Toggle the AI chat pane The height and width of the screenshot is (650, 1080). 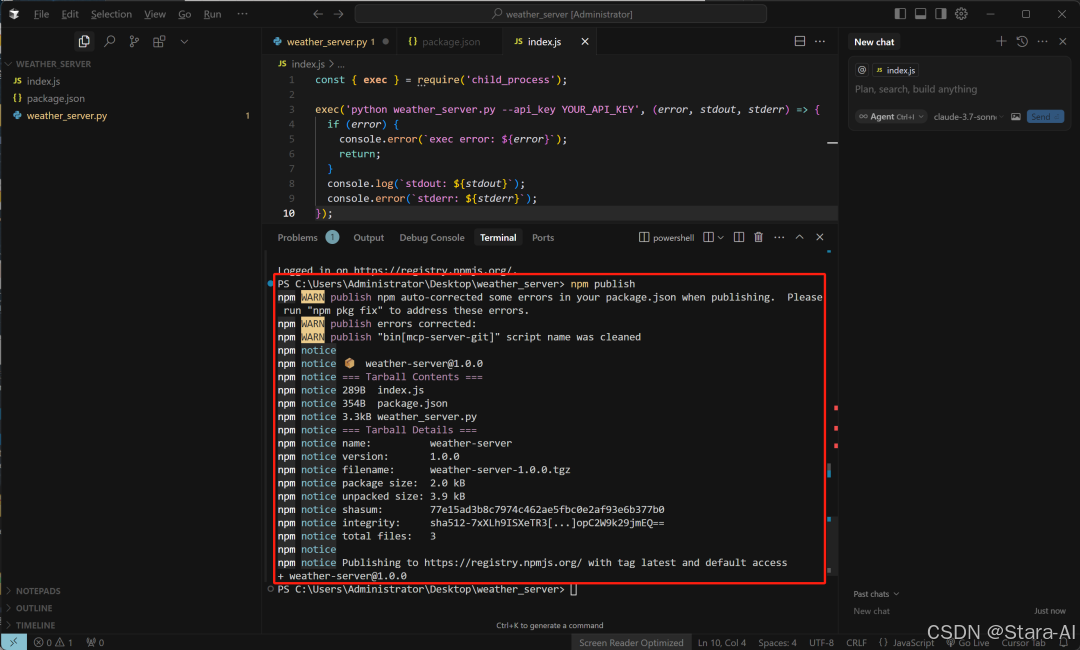pos(941,14)
